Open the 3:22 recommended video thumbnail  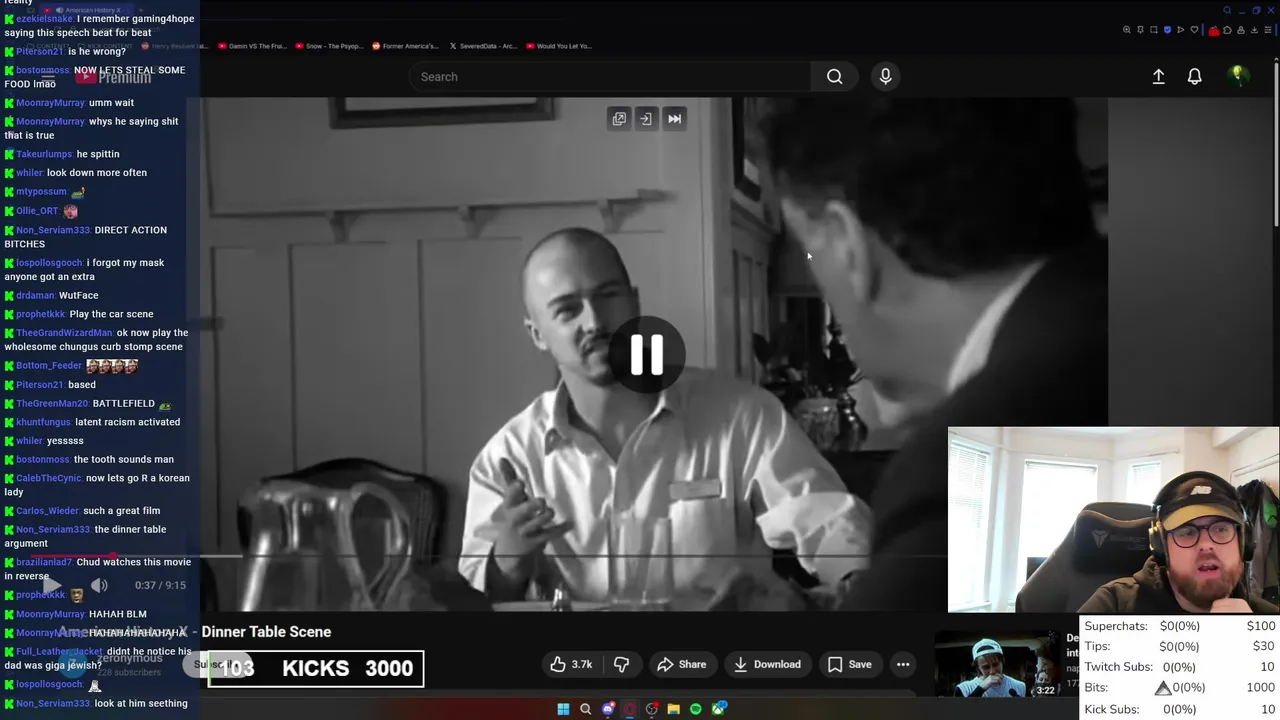point(996,666)
